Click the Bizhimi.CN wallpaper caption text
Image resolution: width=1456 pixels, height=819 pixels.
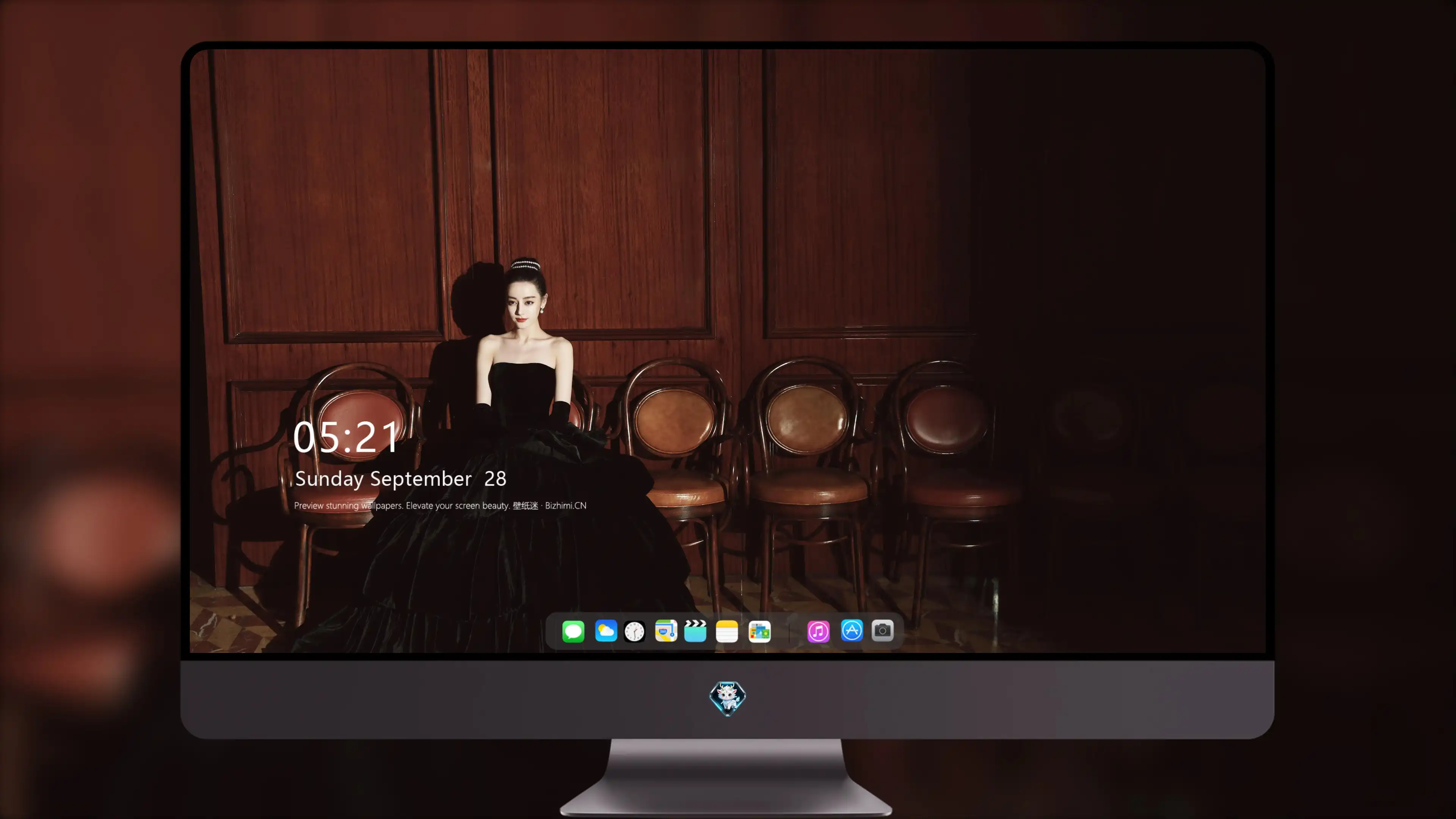pyautogui.click(x=440, y=505)
